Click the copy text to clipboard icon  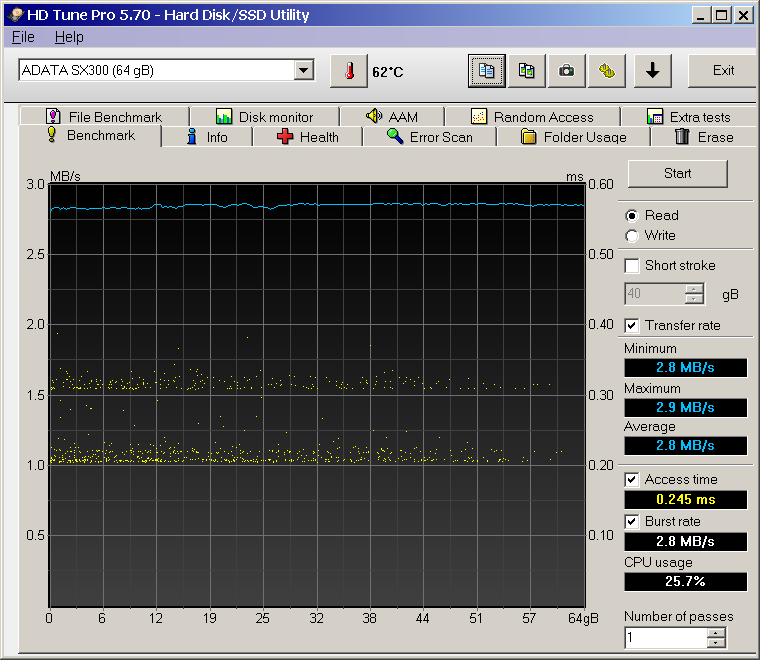(487, 71)
